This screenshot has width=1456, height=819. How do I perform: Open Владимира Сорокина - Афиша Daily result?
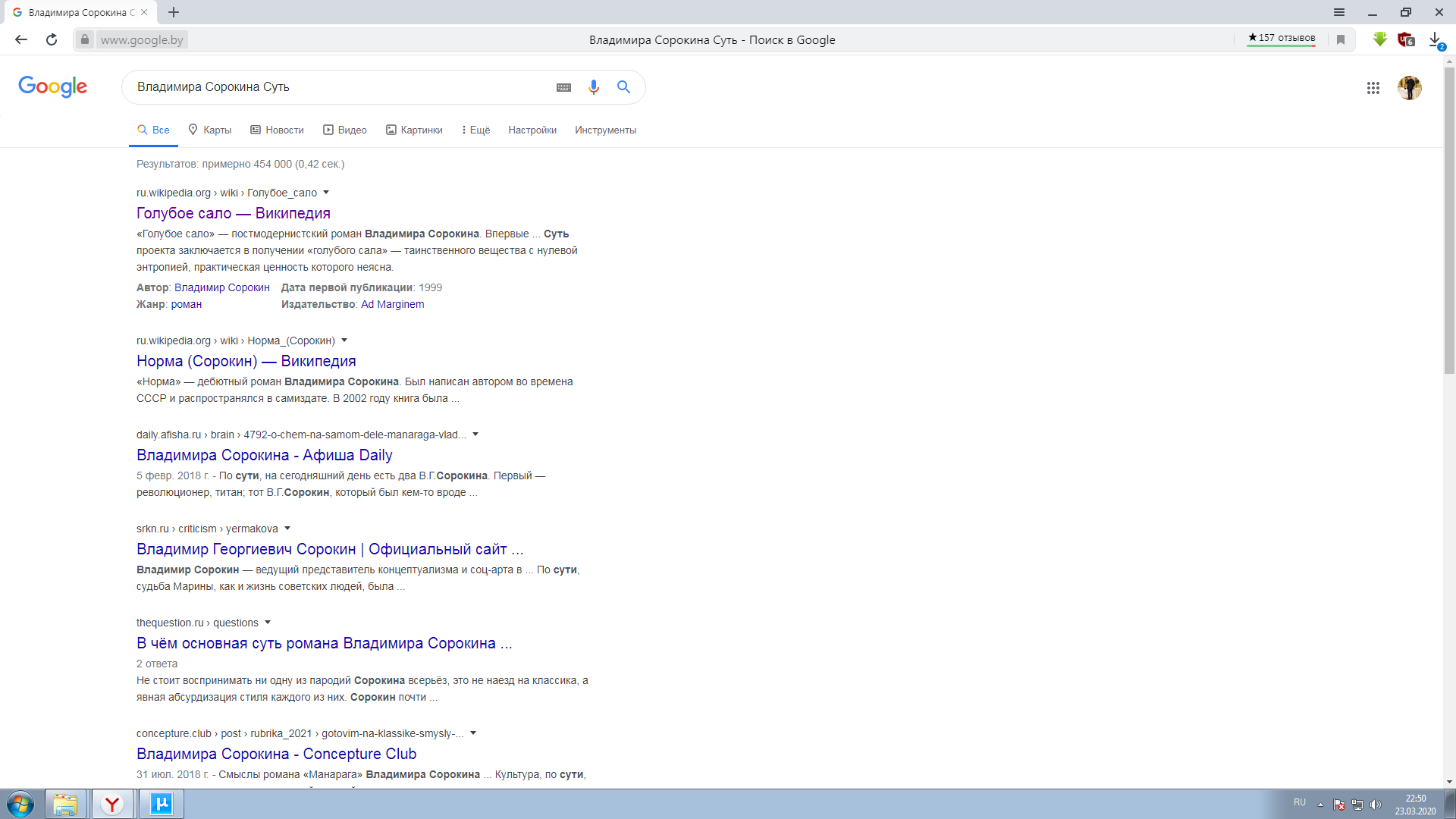pyautogui.click(x=265, y=455)
